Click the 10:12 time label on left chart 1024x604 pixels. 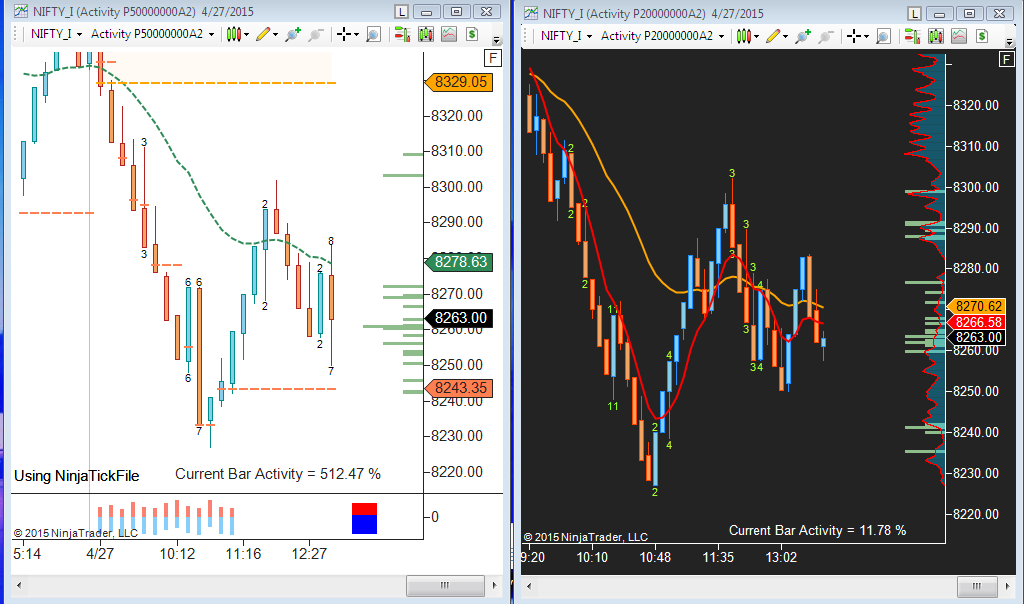click(x=177, y=554)
